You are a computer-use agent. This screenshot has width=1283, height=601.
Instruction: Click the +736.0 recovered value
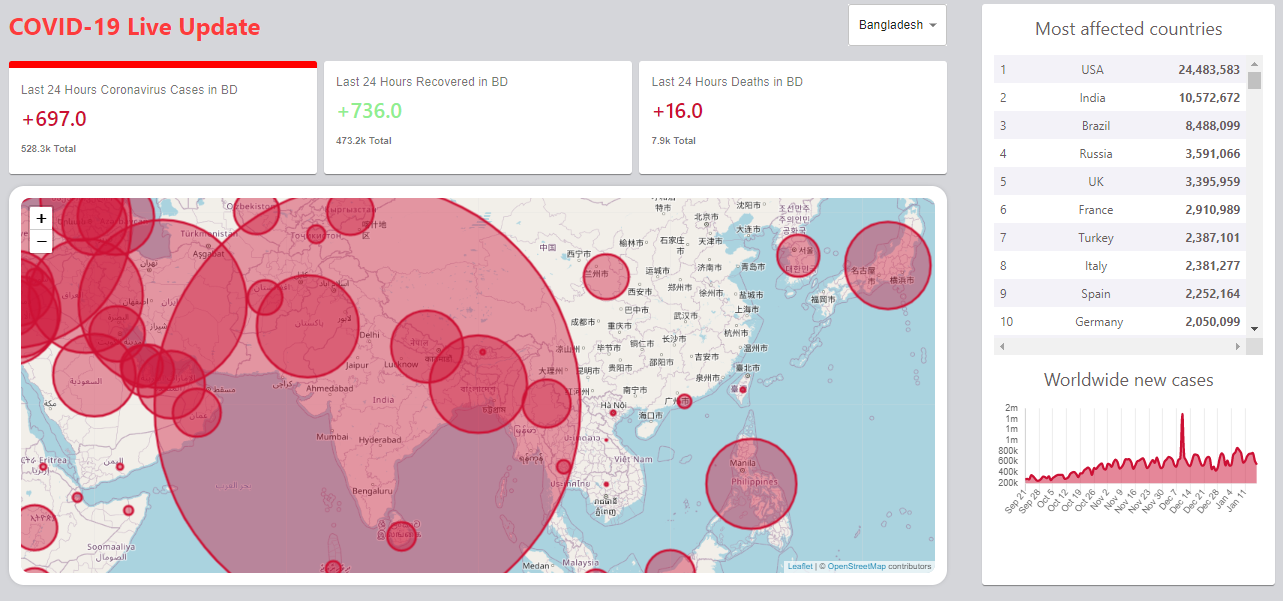[x=369, y=111]
